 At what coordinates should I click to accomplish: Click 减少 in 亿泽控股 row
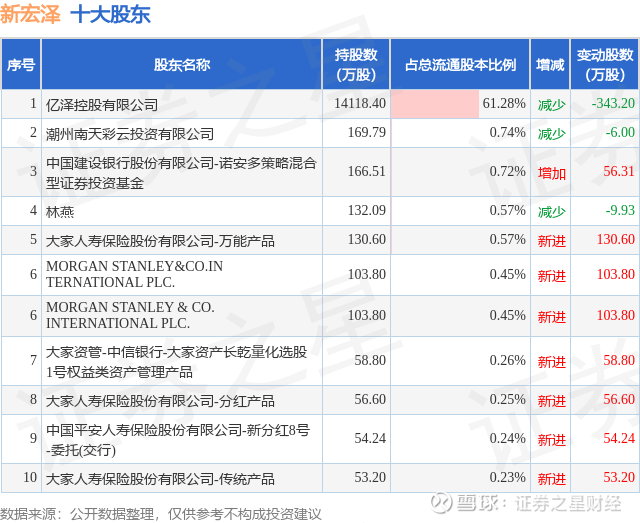[551, 105]
